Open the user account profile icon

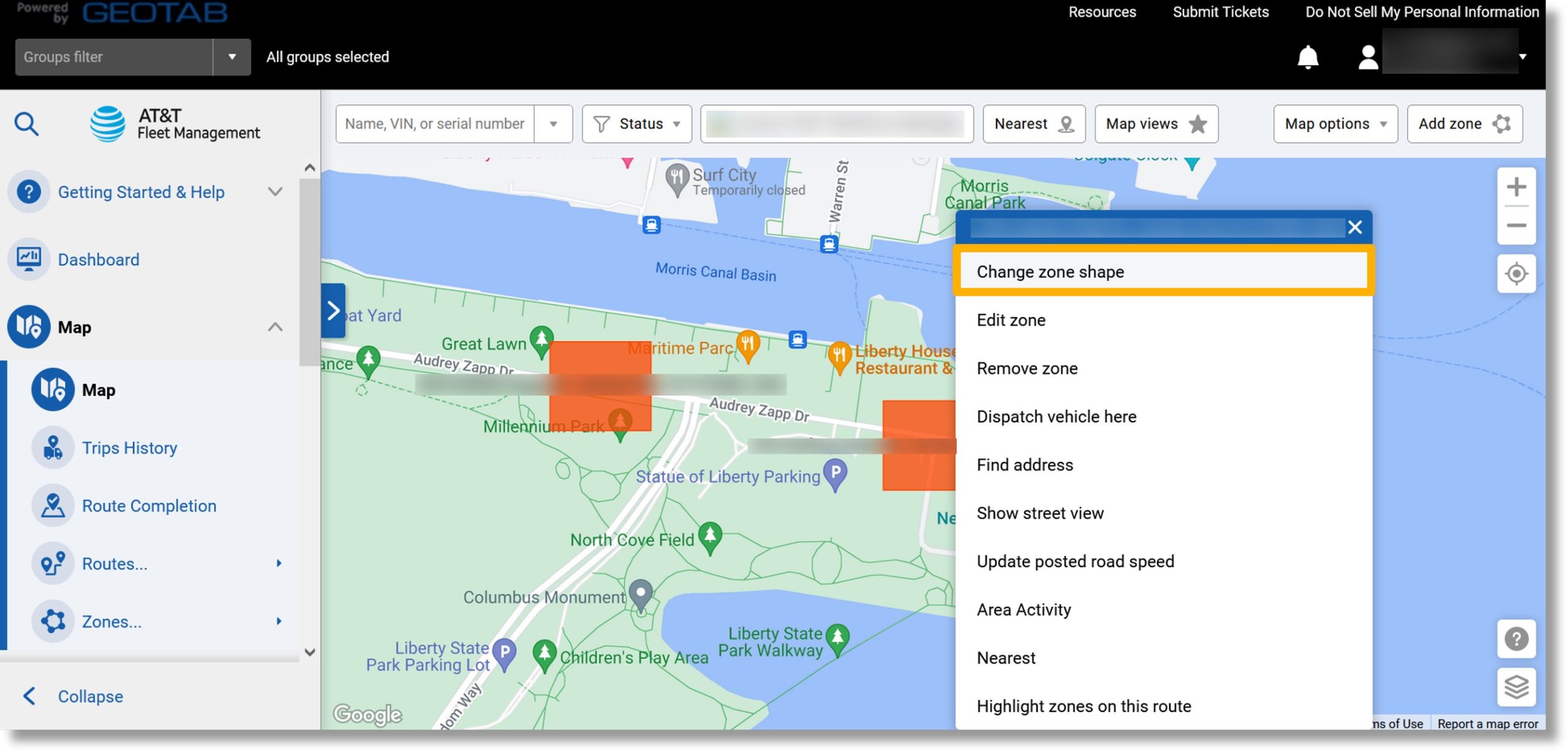pos(1368,57)
